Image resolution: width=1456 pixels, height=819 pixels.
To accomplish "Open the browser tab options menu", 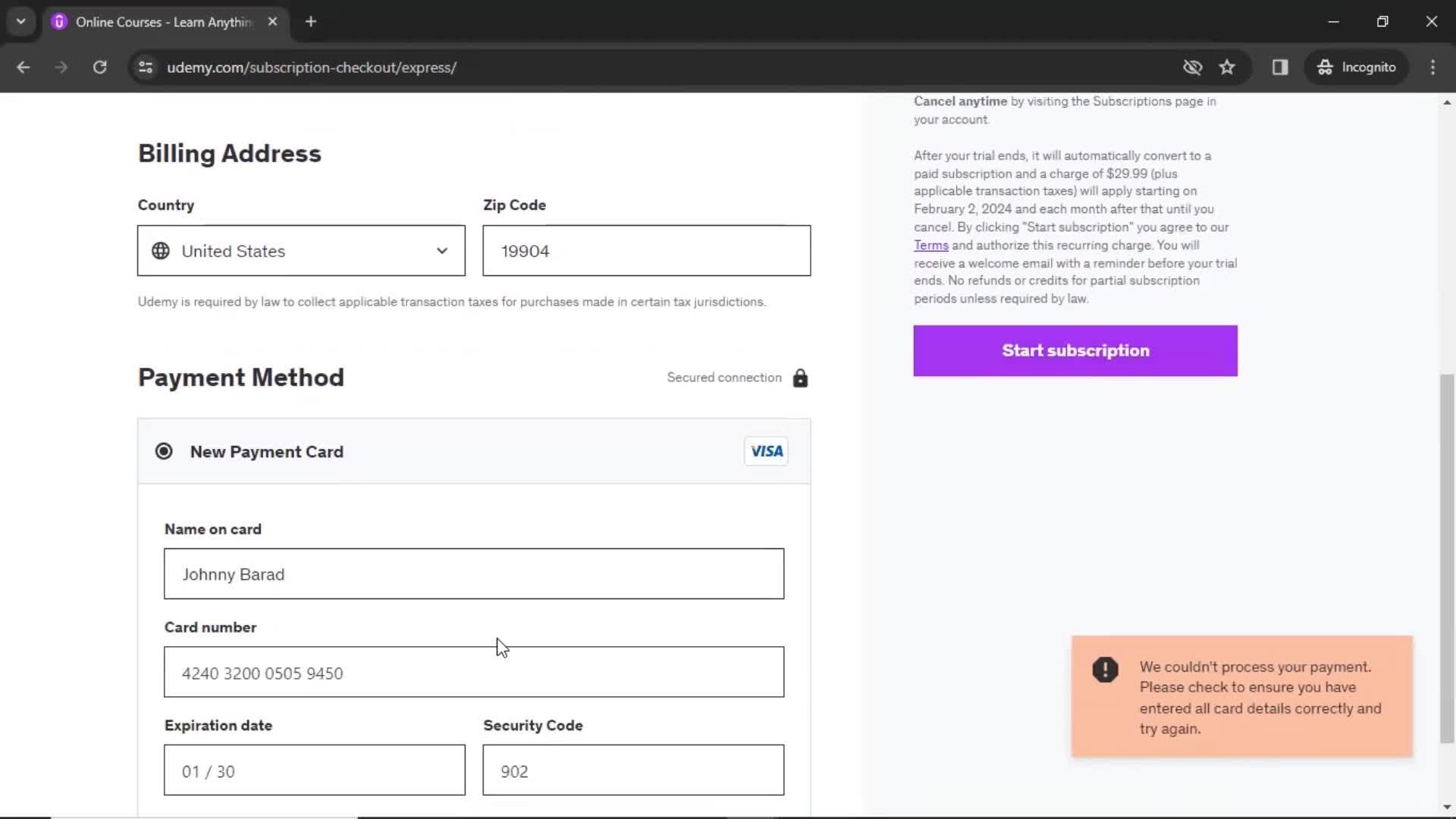I will pos(20,22).
